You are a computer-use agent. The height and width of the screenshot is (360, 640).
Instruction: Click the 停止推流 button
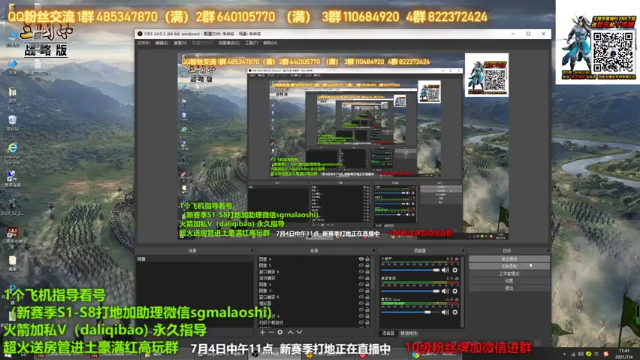[x=509, y=259]
